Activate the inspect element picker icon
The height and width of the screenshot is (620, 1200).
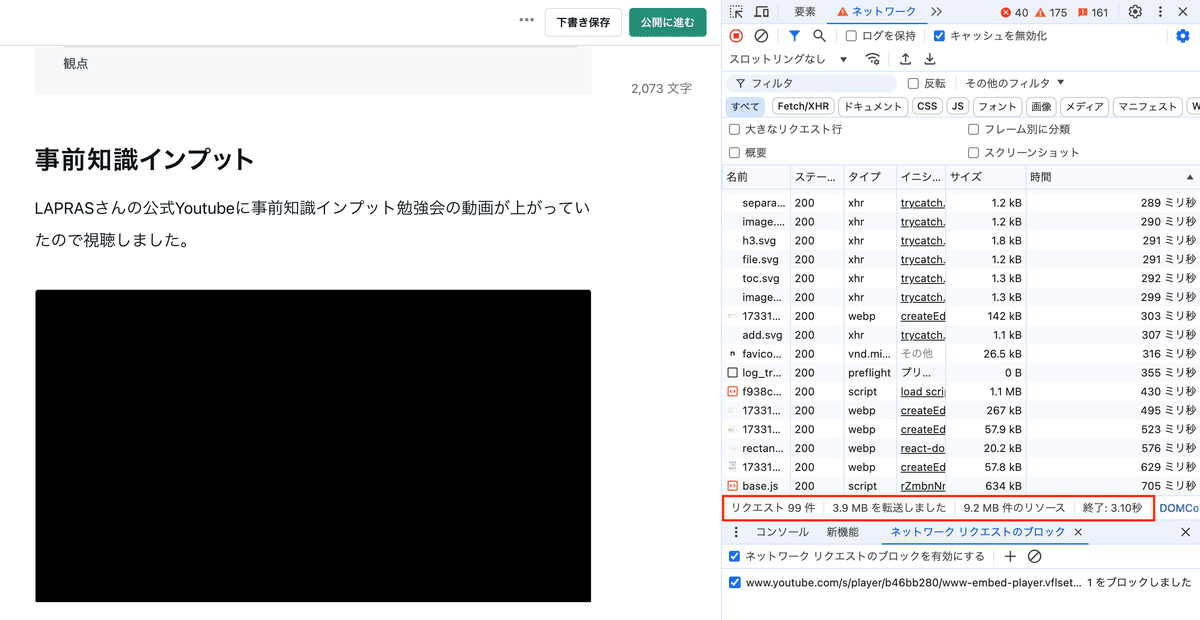coord(736,12)
